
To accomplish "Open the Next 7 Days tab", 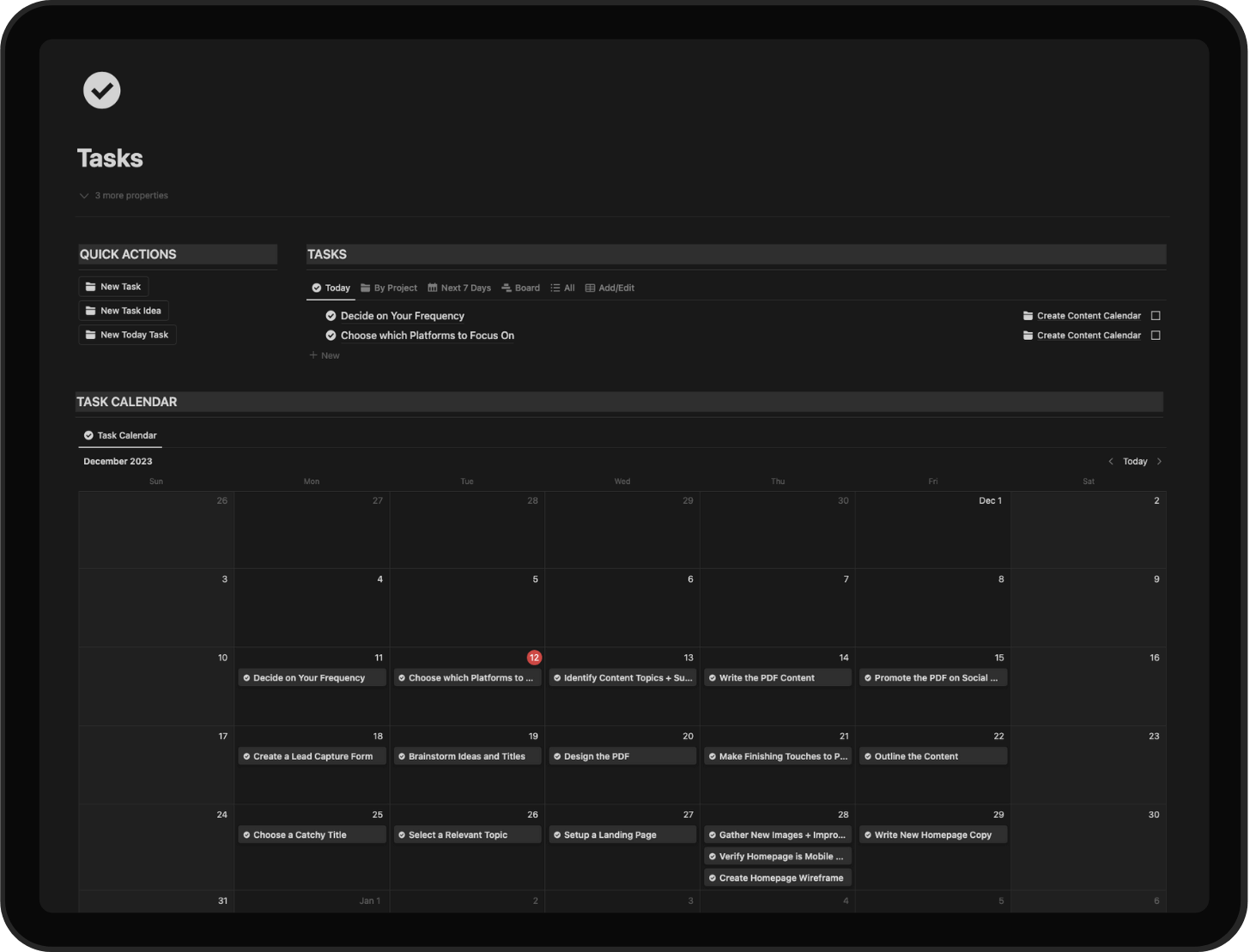I will [459, 288].
